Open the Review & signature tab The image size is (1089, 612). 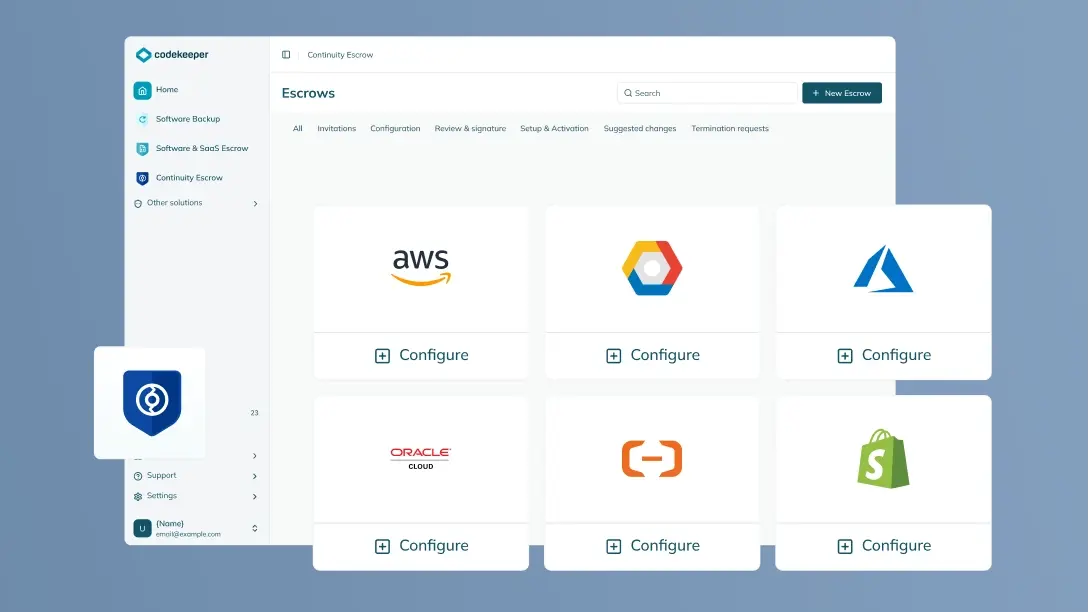point(470,129)
